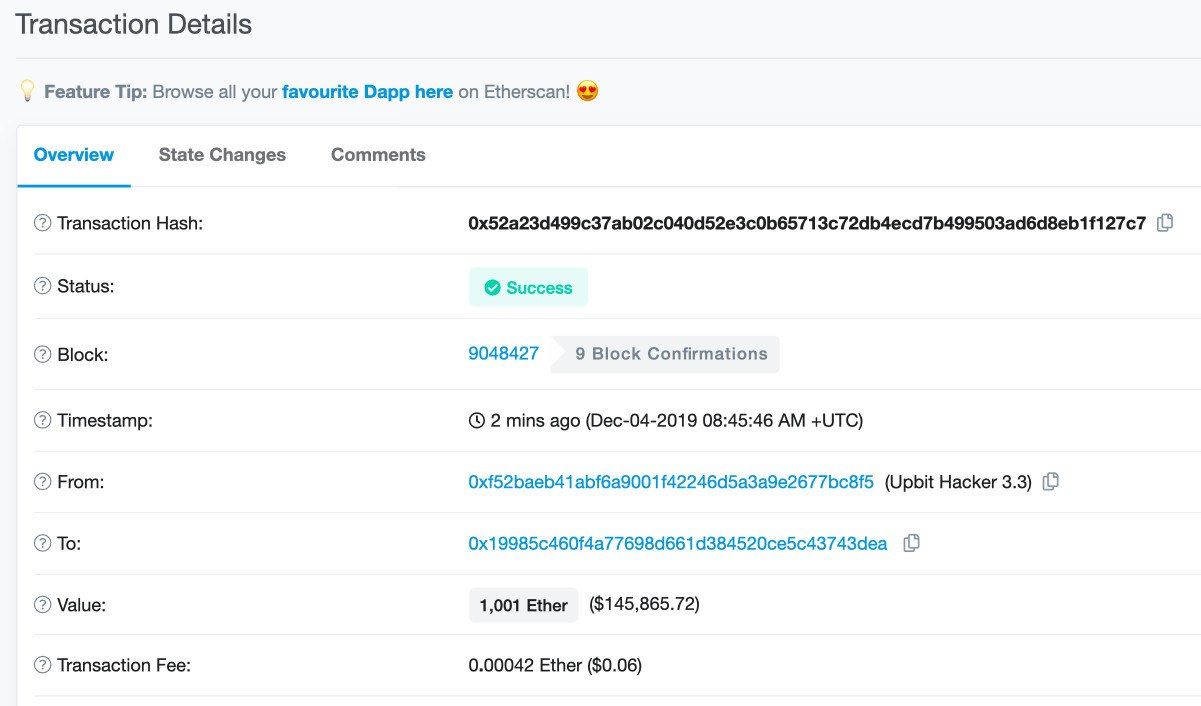Click the question mark beside From
Viewport: 1201px width, 706px height.
[x=42, y=482]
